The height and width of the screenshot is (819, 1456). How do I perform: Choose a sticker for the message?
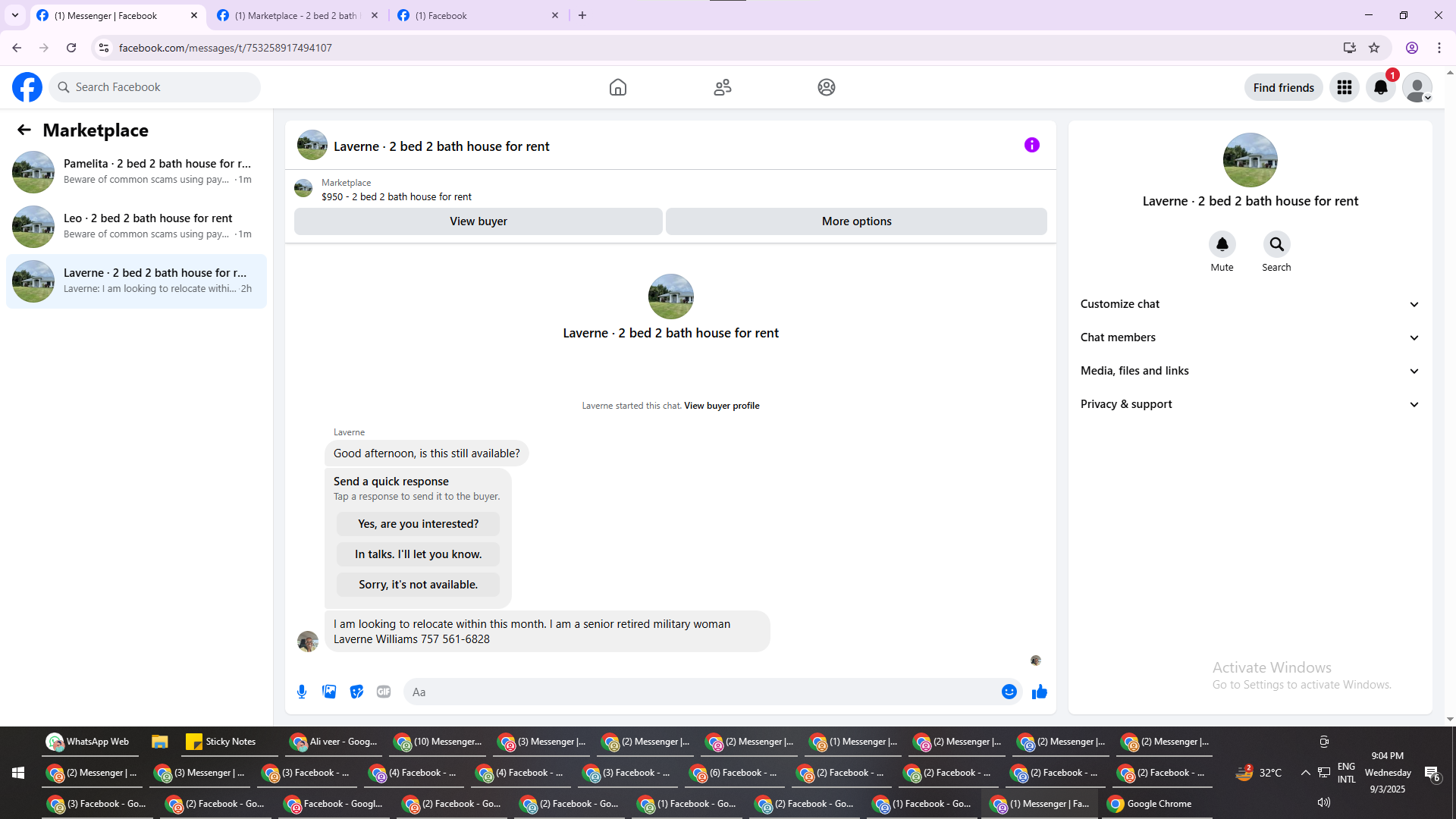coord(356,692)
